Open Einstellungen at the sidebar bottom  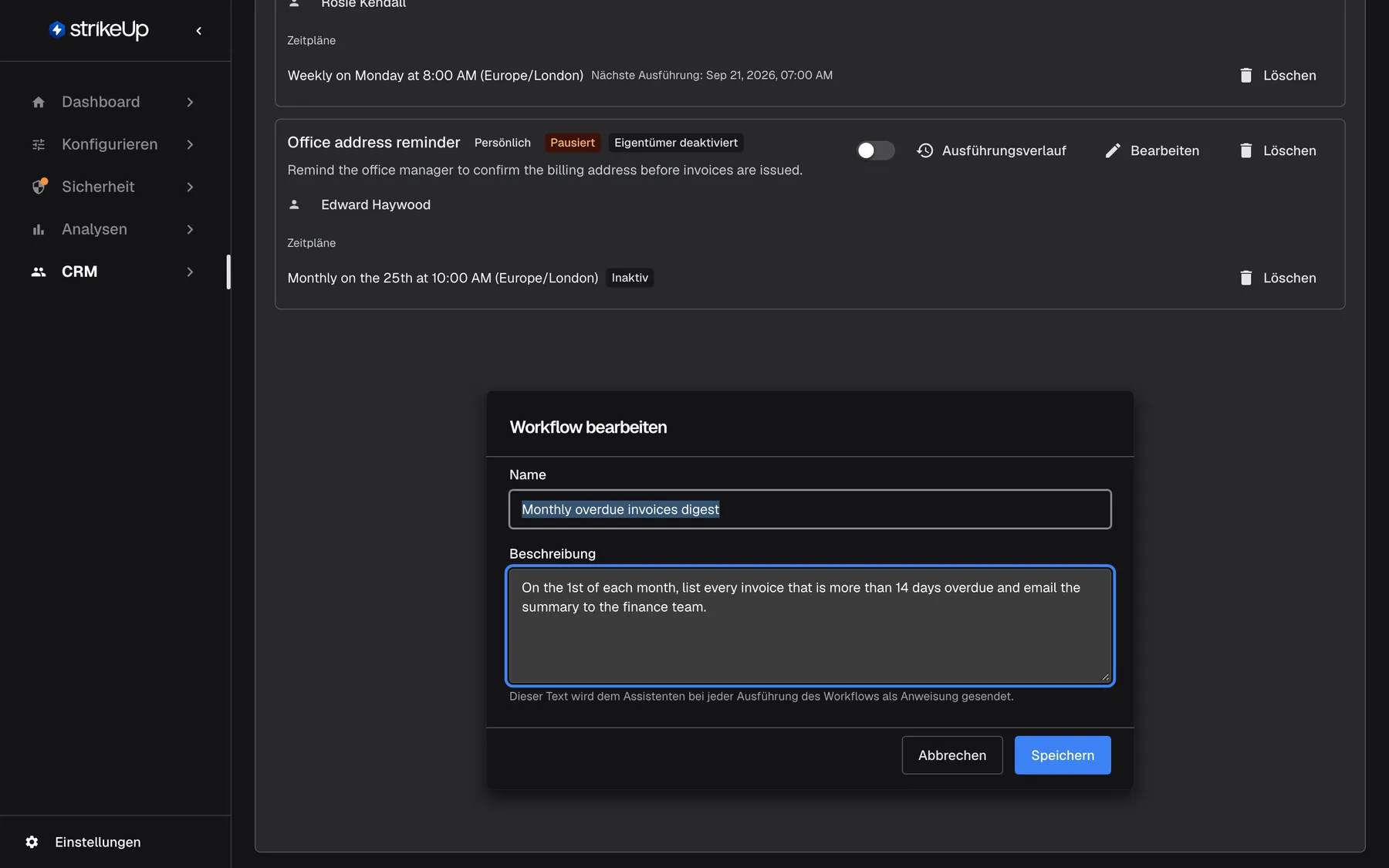[115, 842]
